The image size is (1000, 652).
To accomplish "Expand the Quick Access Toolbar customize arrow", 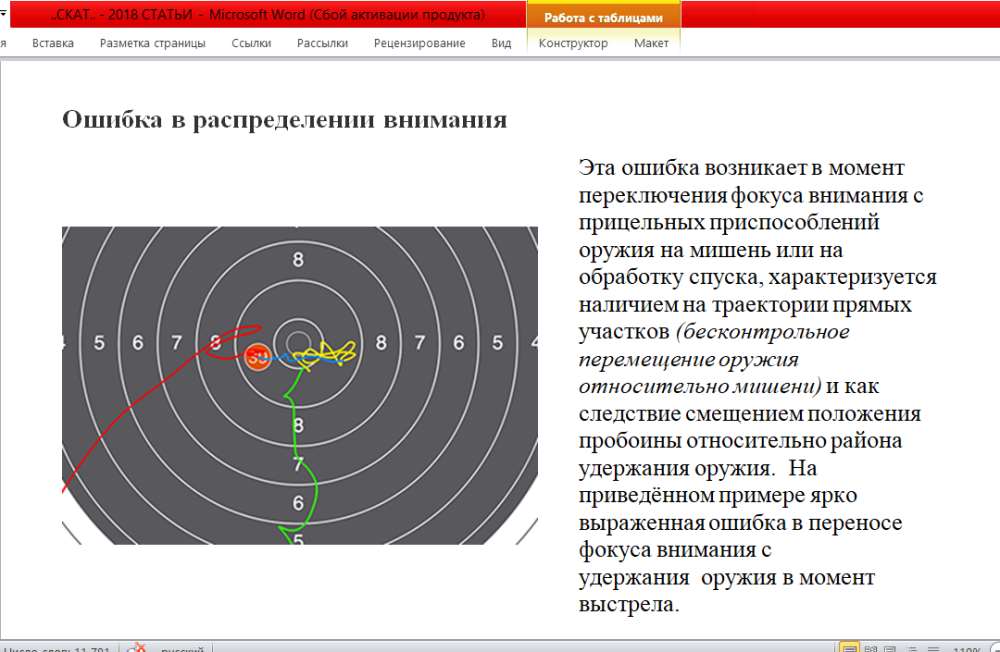I will click(3, 12).
